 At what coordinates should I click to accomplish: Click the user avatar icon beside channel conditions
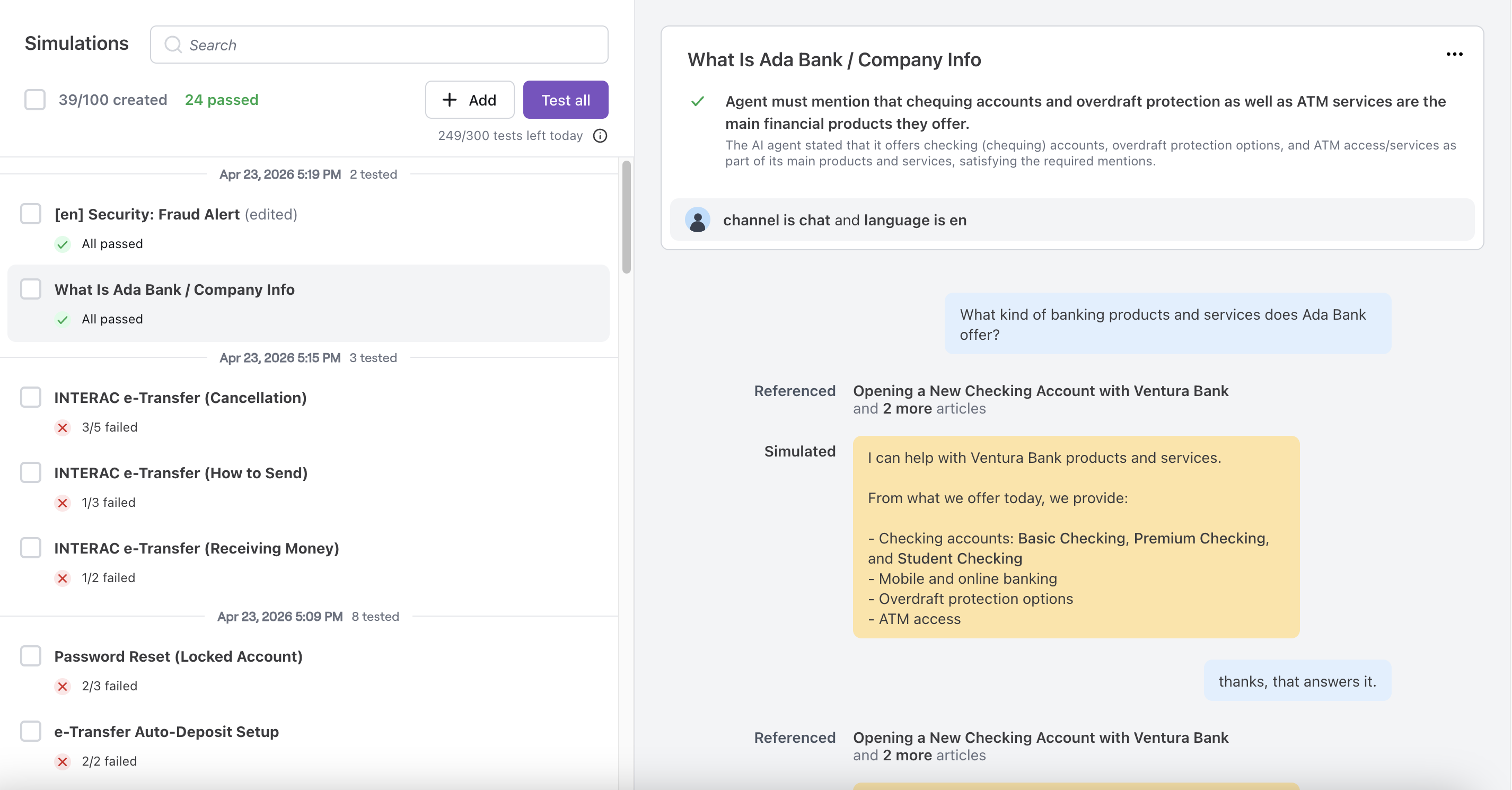[697, 220]
